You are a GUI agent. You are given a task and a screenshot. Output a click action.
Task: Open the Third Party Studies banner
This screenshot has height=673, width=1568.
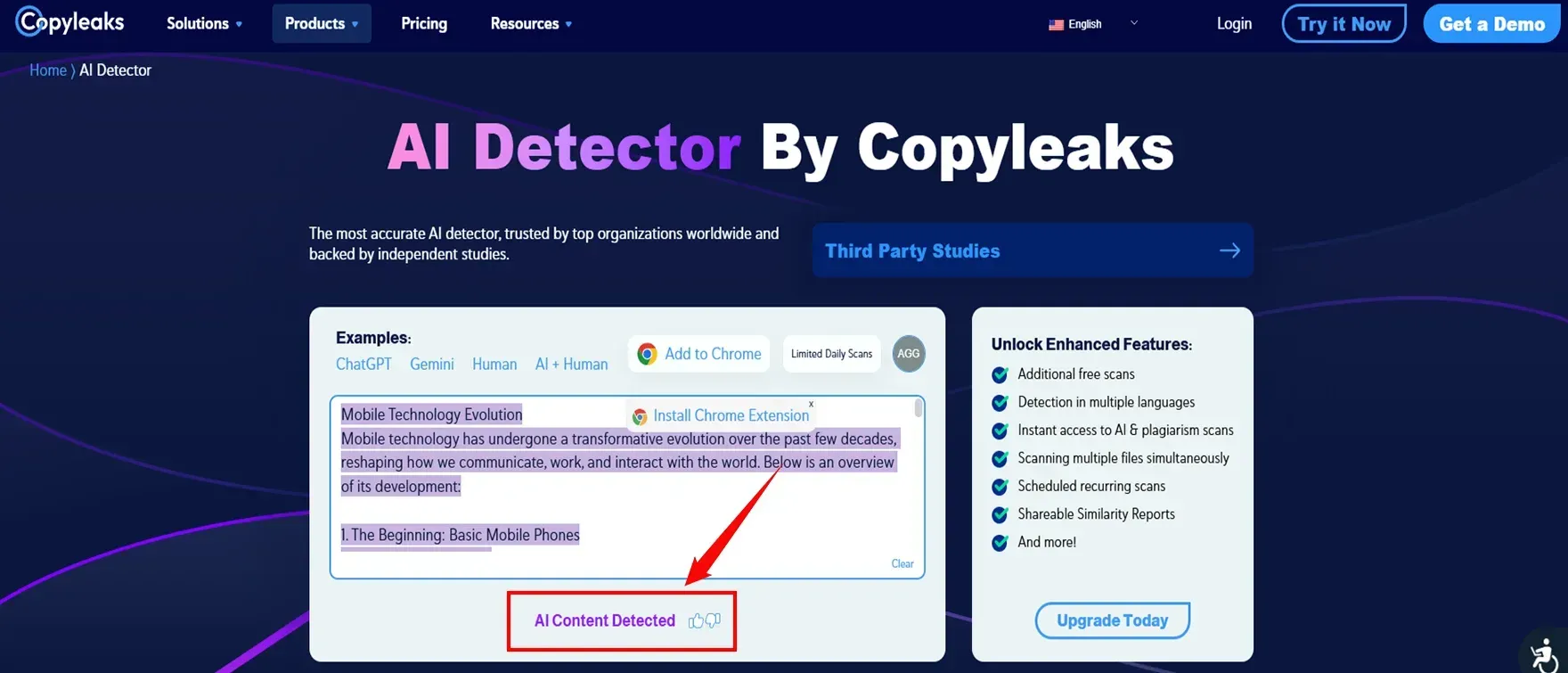(1033, 250)
